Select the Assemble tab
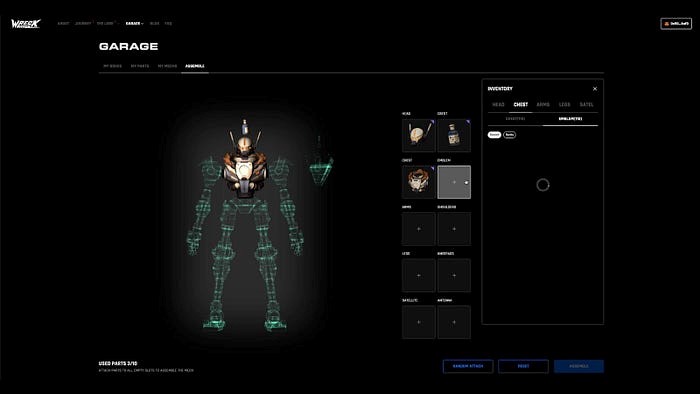The height and width of the screenshot is (394, 700). coord(195,66)
